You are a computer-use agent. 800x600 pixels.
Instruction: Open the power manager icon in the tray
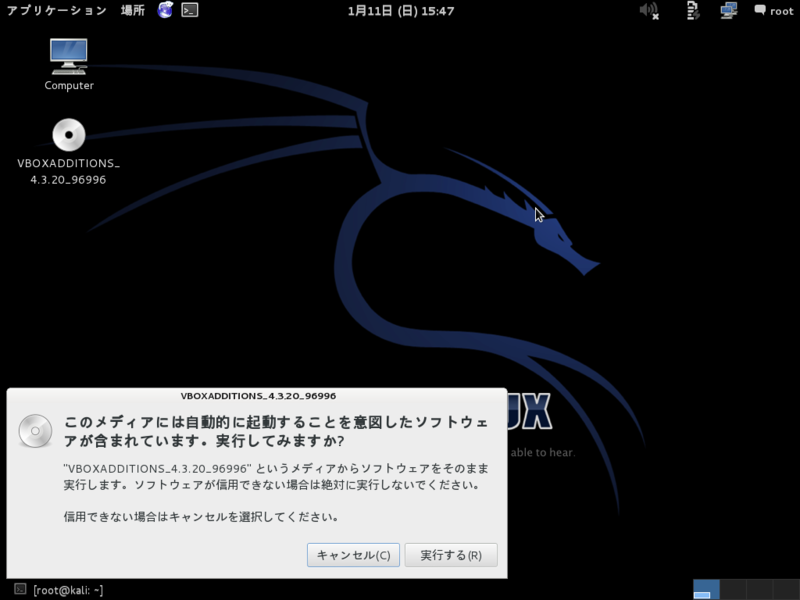coord(691,12)
